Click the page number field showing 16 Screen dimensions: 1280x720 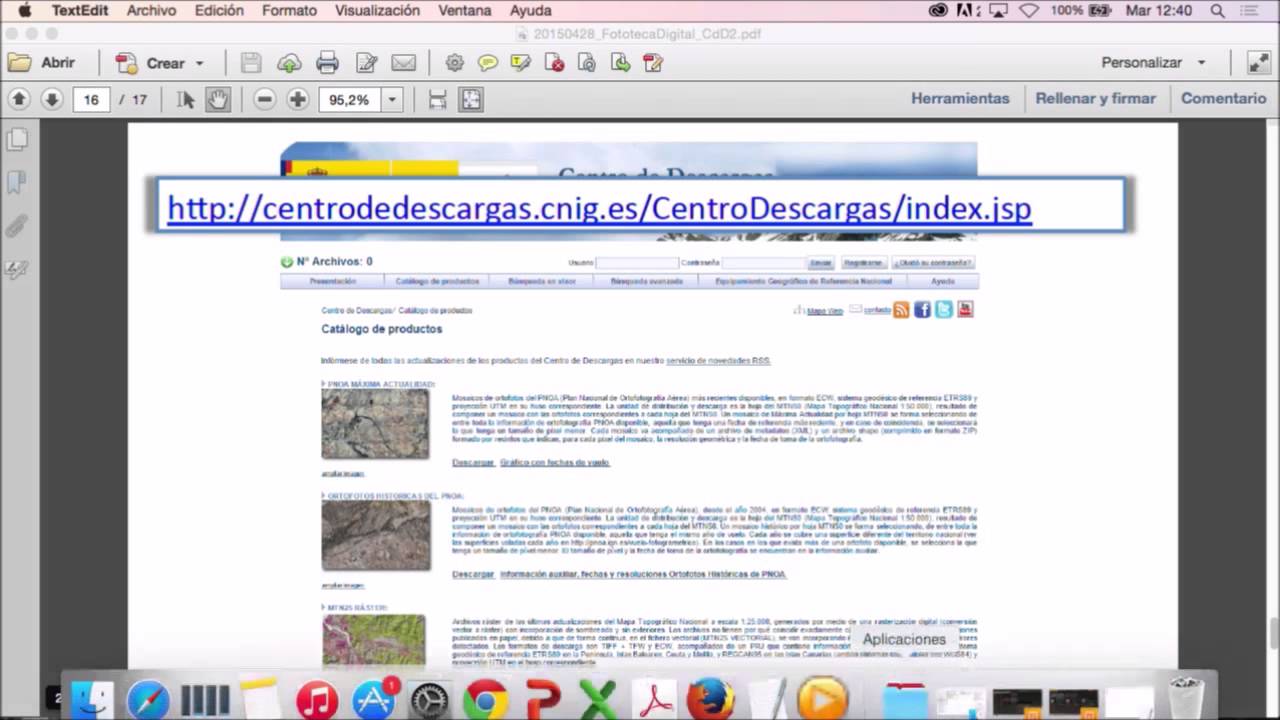91,99
